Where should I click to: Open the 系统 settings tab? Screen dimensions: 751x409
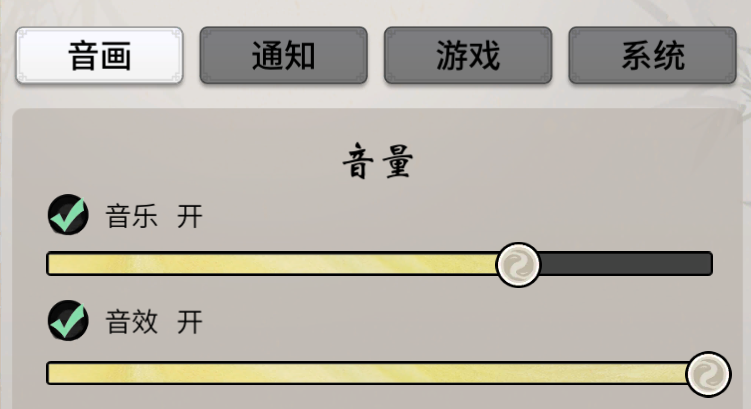tap(652, 55)
